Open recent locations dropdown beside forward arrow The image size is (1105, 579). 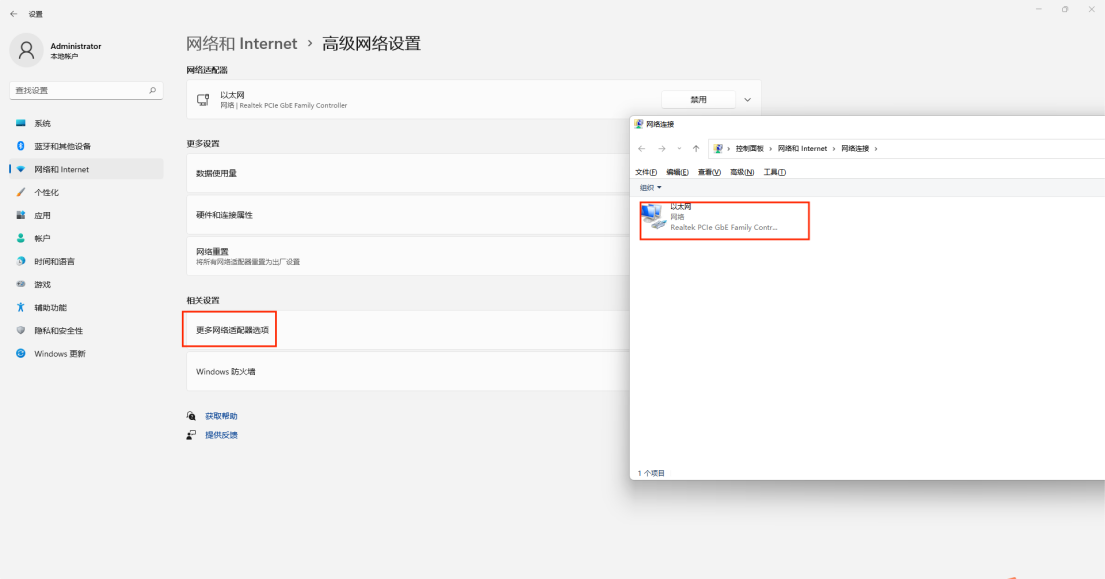[x=678, y=149]
